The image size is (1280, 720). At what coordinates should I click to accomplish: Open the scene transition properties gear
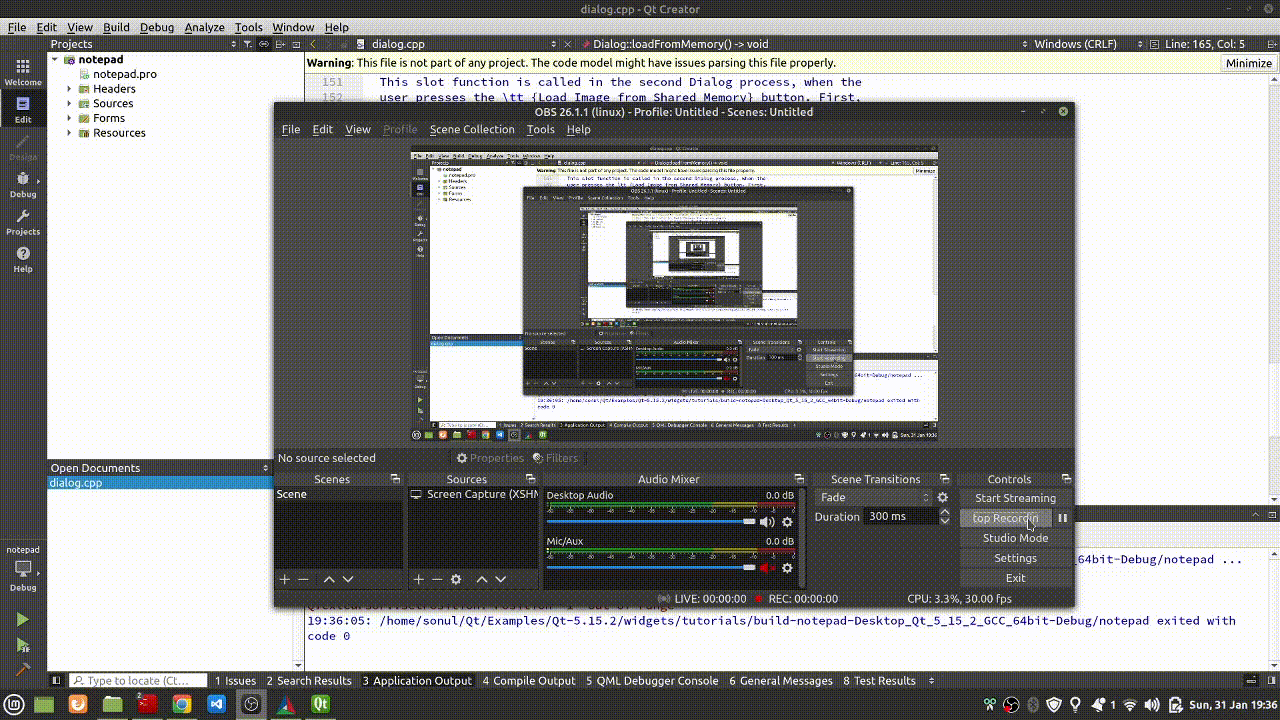pyautogui.click(x=941, y=496)
